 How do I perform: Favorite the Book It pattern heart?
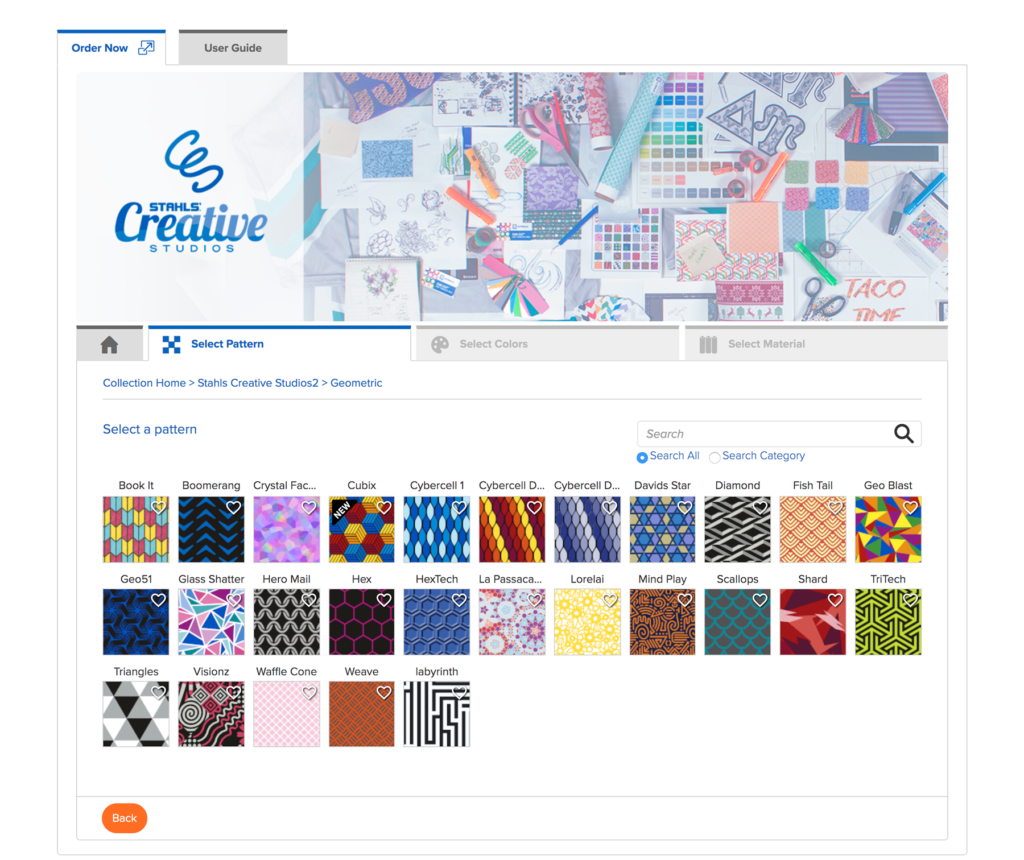[x=159, y=507]
